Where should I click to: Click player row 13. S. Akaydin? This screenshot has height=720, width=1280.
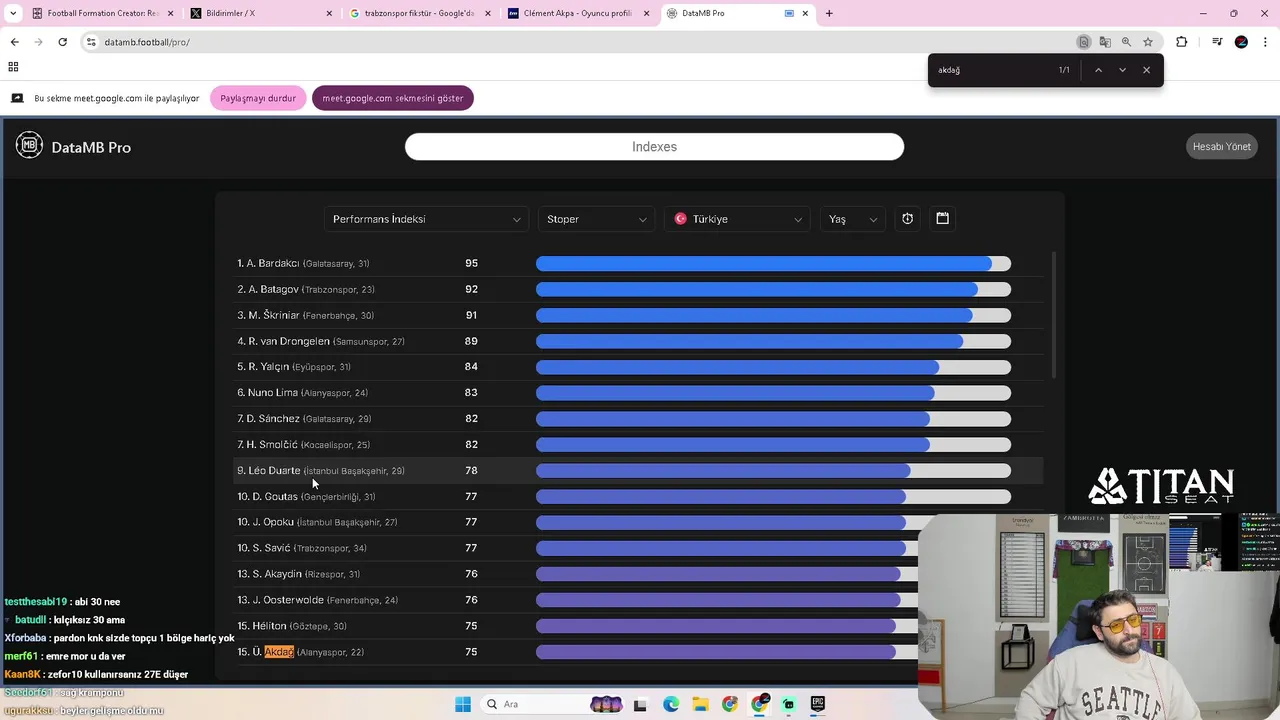click(576, 574)
